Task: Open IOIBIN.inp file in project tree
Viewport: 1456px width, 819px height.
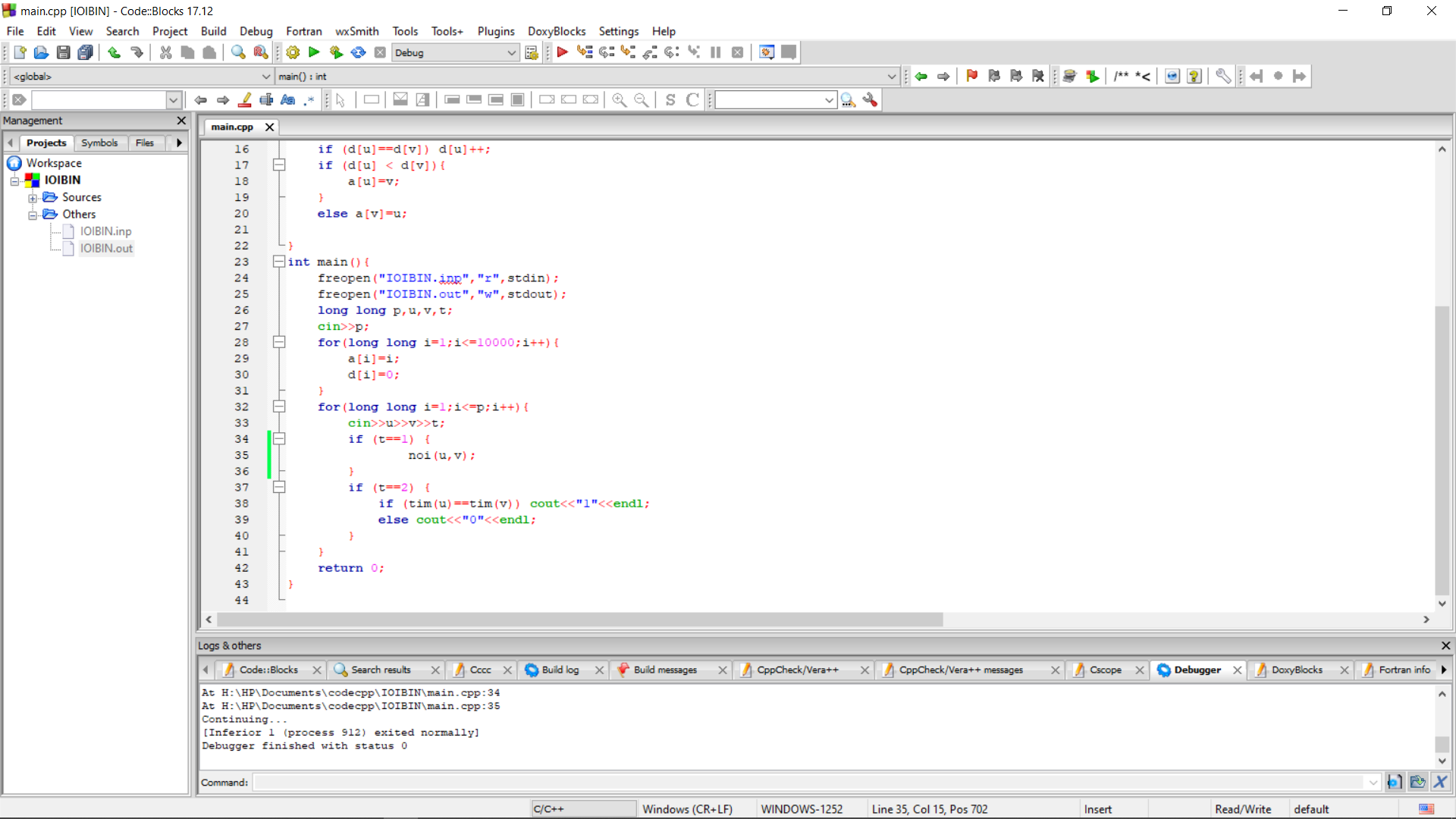Action: coord(105,231)
